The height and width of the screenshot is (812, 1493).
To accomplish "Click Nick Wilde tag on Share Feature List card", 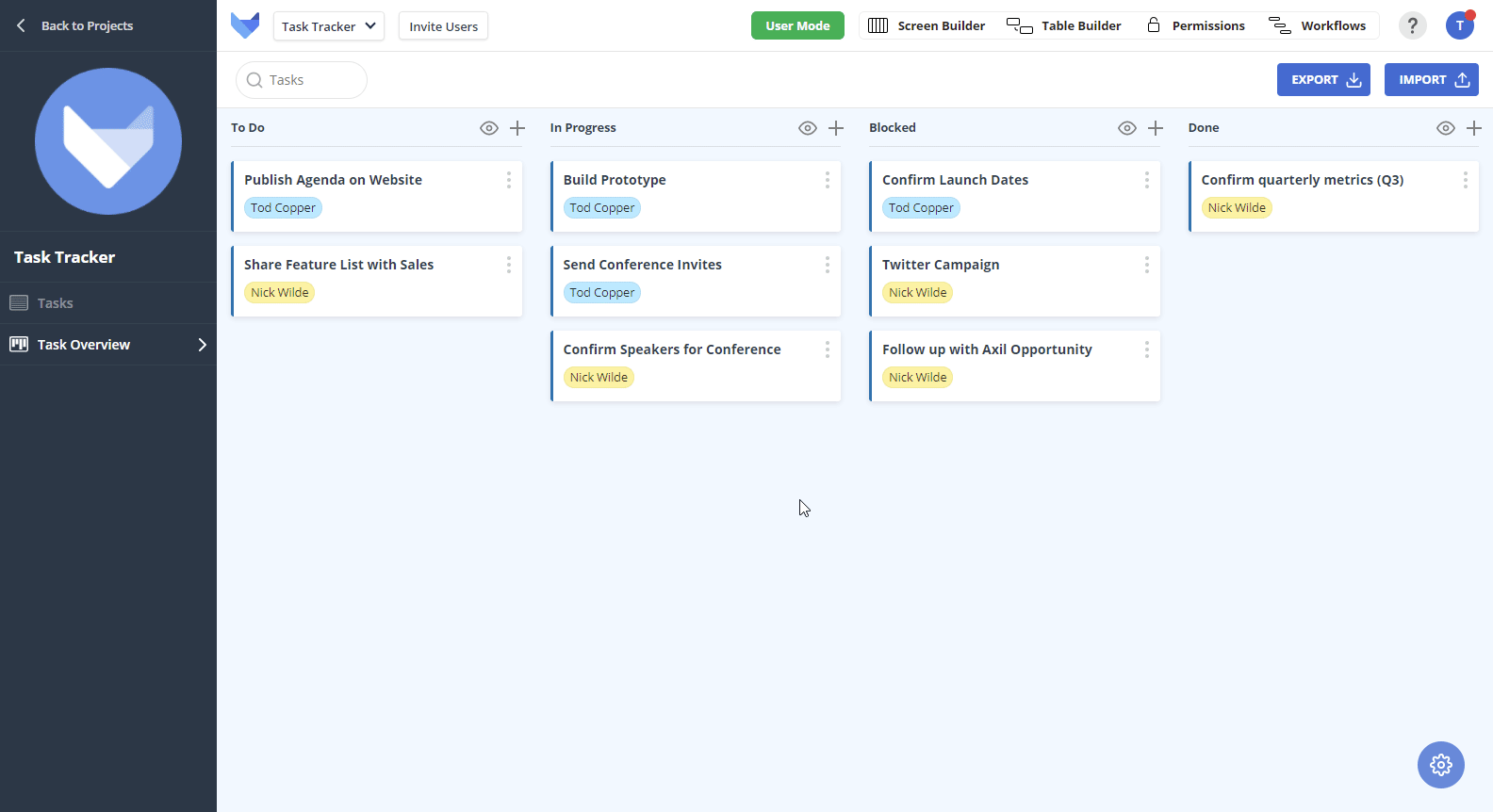I will pos(280,293).
